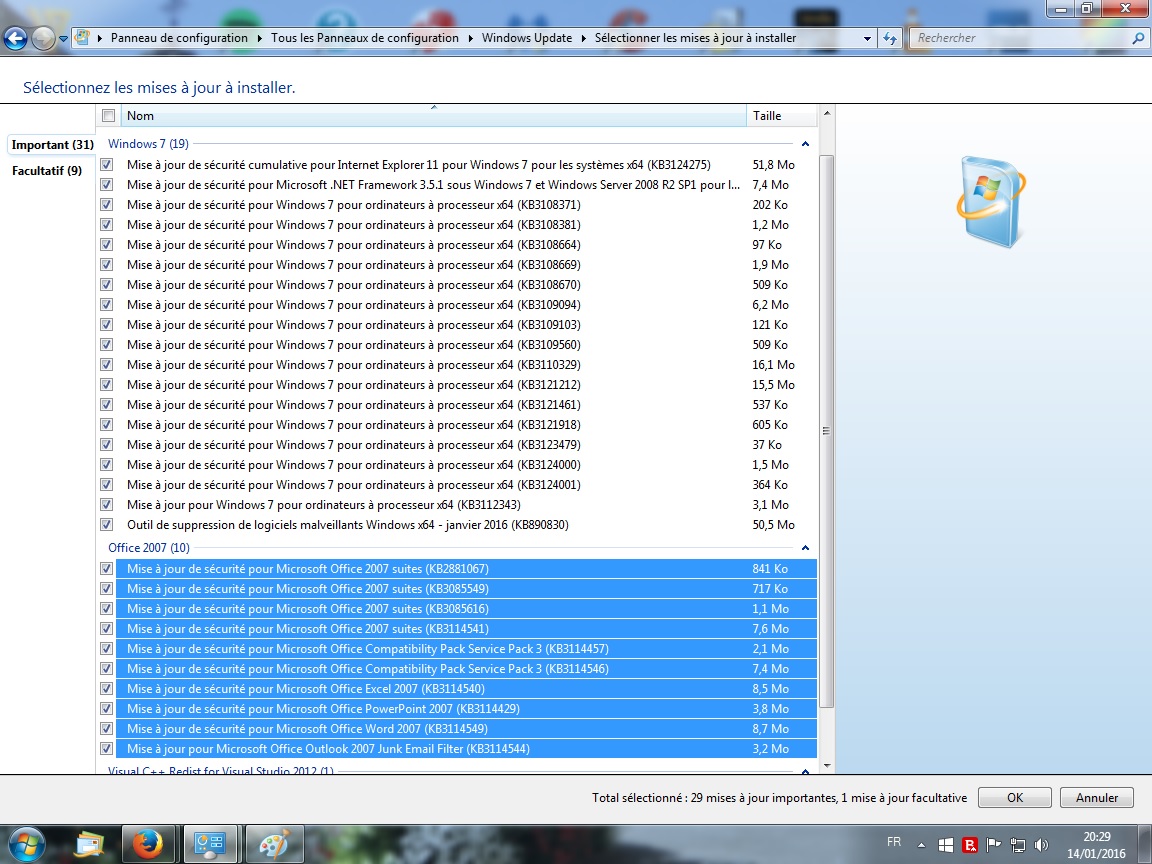The image size is (1152, 864).
Task: Click the white Windows logo tray icon
Action: 946,845
